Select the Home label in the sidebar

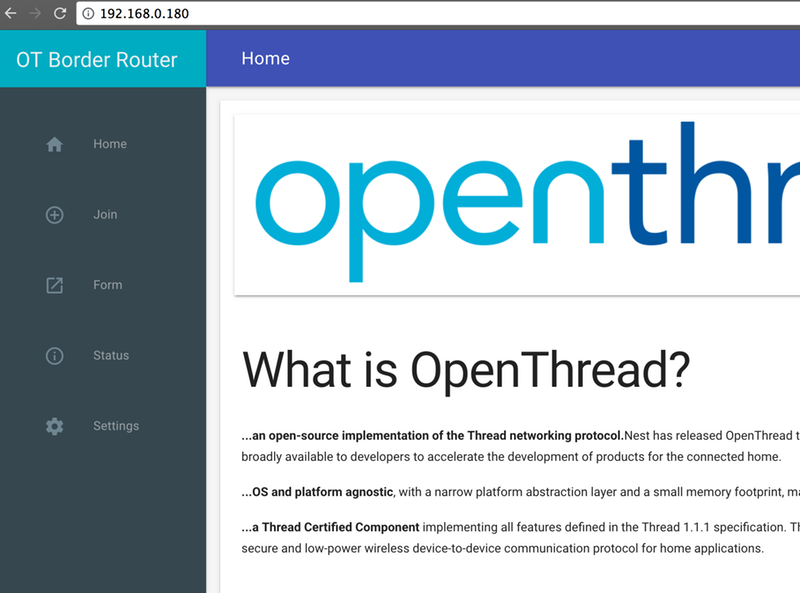(110, 144)
